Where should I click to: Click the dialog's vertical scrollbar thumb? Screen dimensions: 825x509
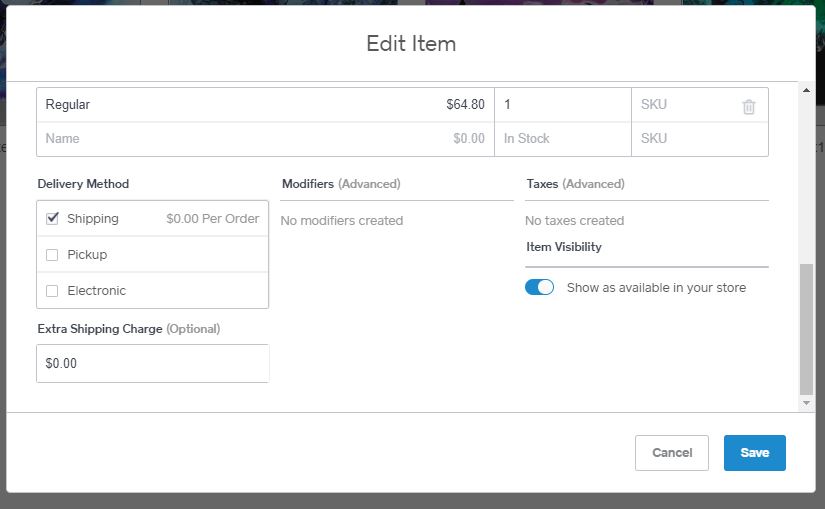tap(806, 329)
